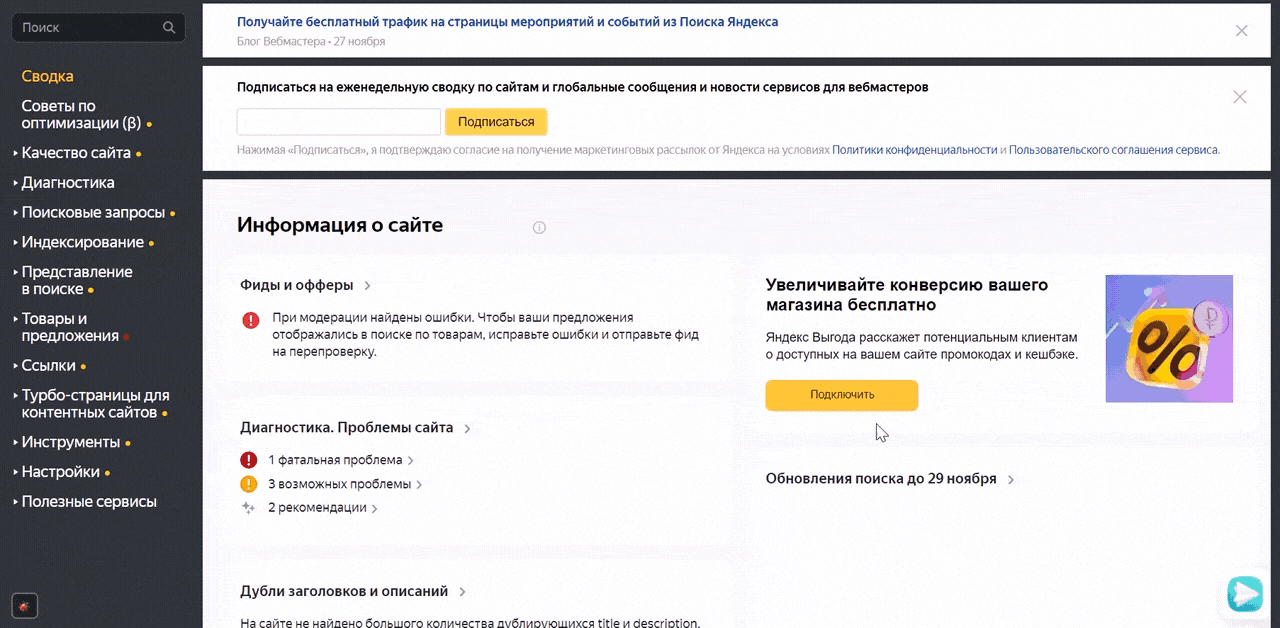Click the red fatal problem icon
This screenshot has width=1280, height=628.
coord(249,460)
